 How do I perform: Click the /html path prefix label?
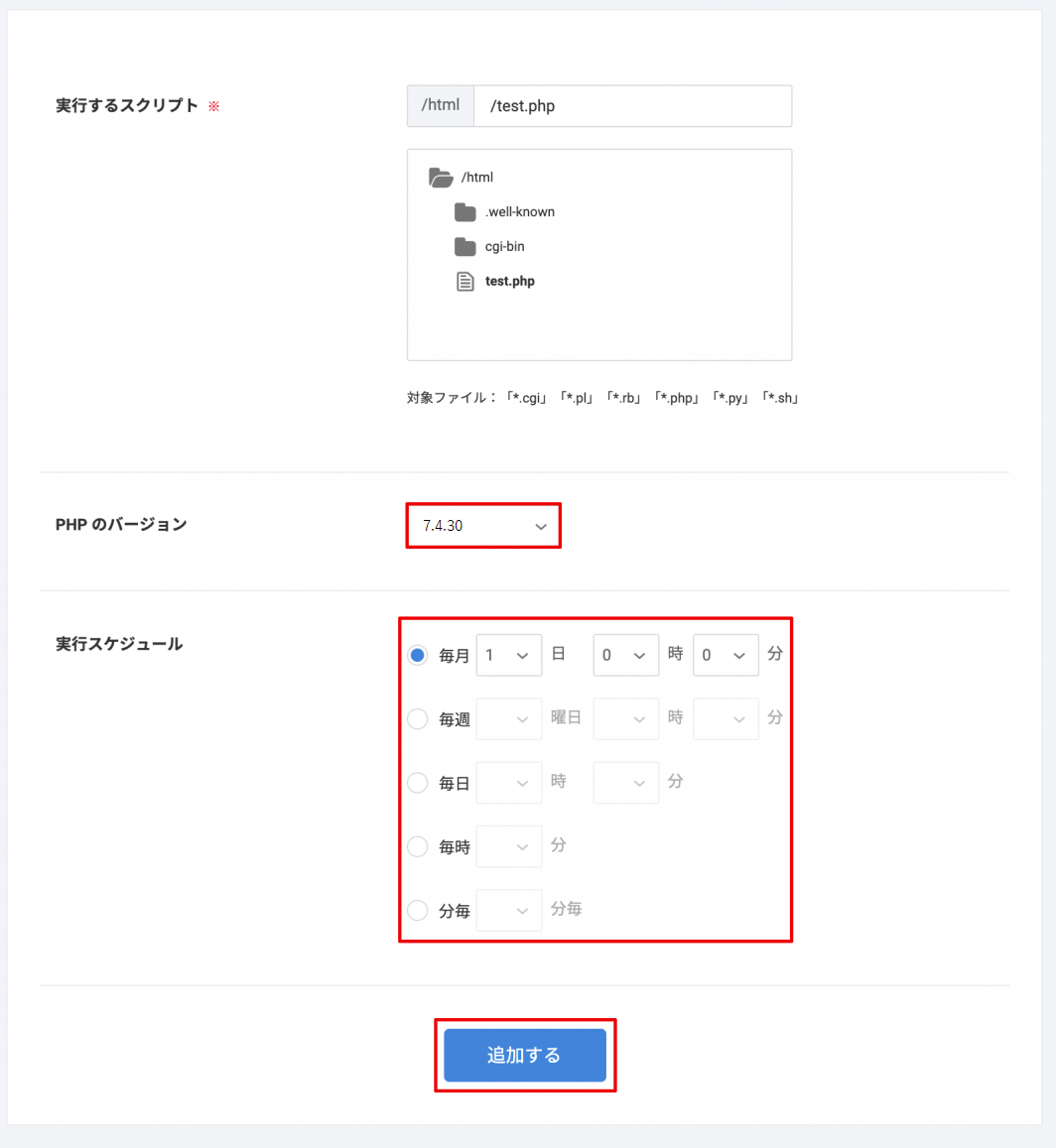pyautogui.click(x=441, y=105)
